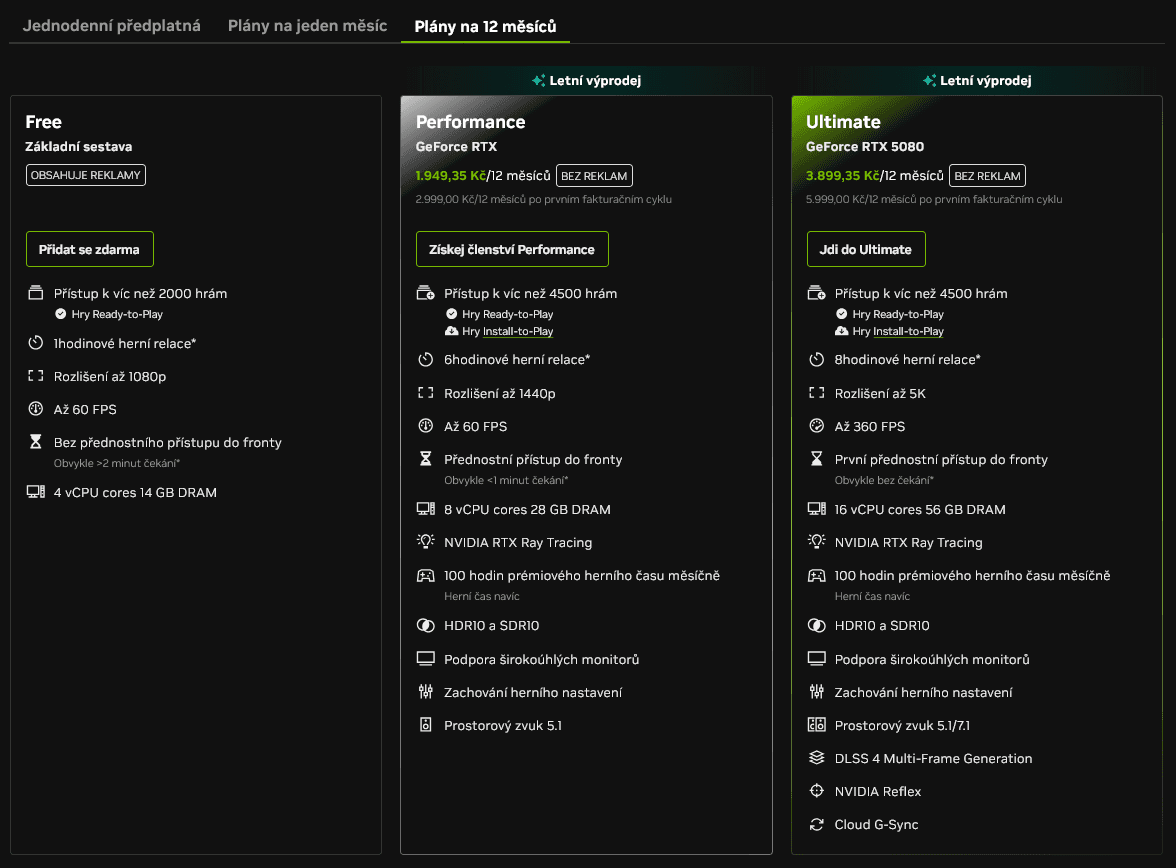
Task: Click the Ultimate plan heading
Action: click(843, 122)
